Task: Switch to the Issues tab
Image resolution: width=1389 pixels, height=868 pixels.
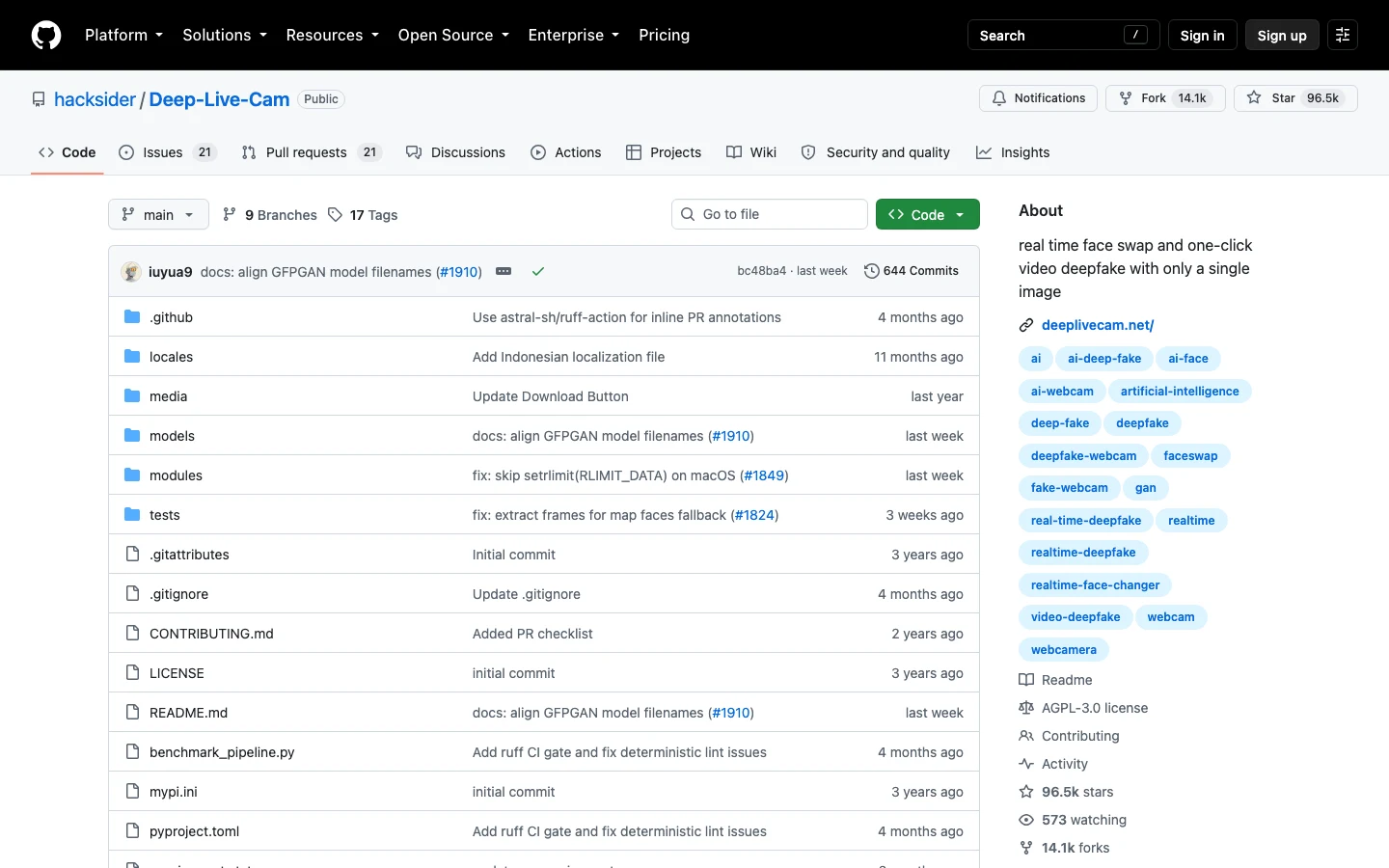Action: pyautogui.click(x=168, y=152)
